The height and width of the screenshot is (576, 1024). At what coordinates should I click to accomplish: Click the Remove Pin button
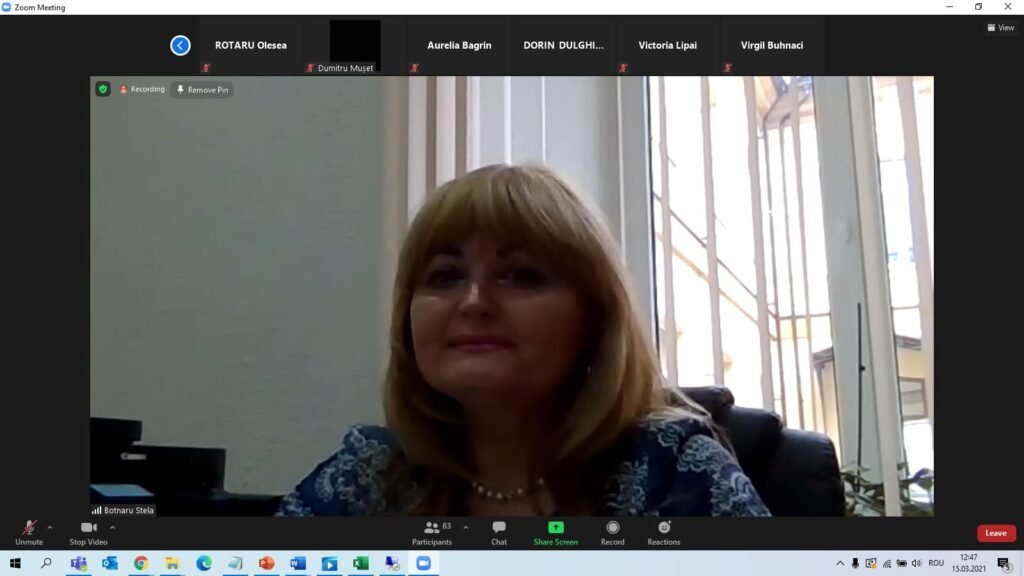point(202,89)
